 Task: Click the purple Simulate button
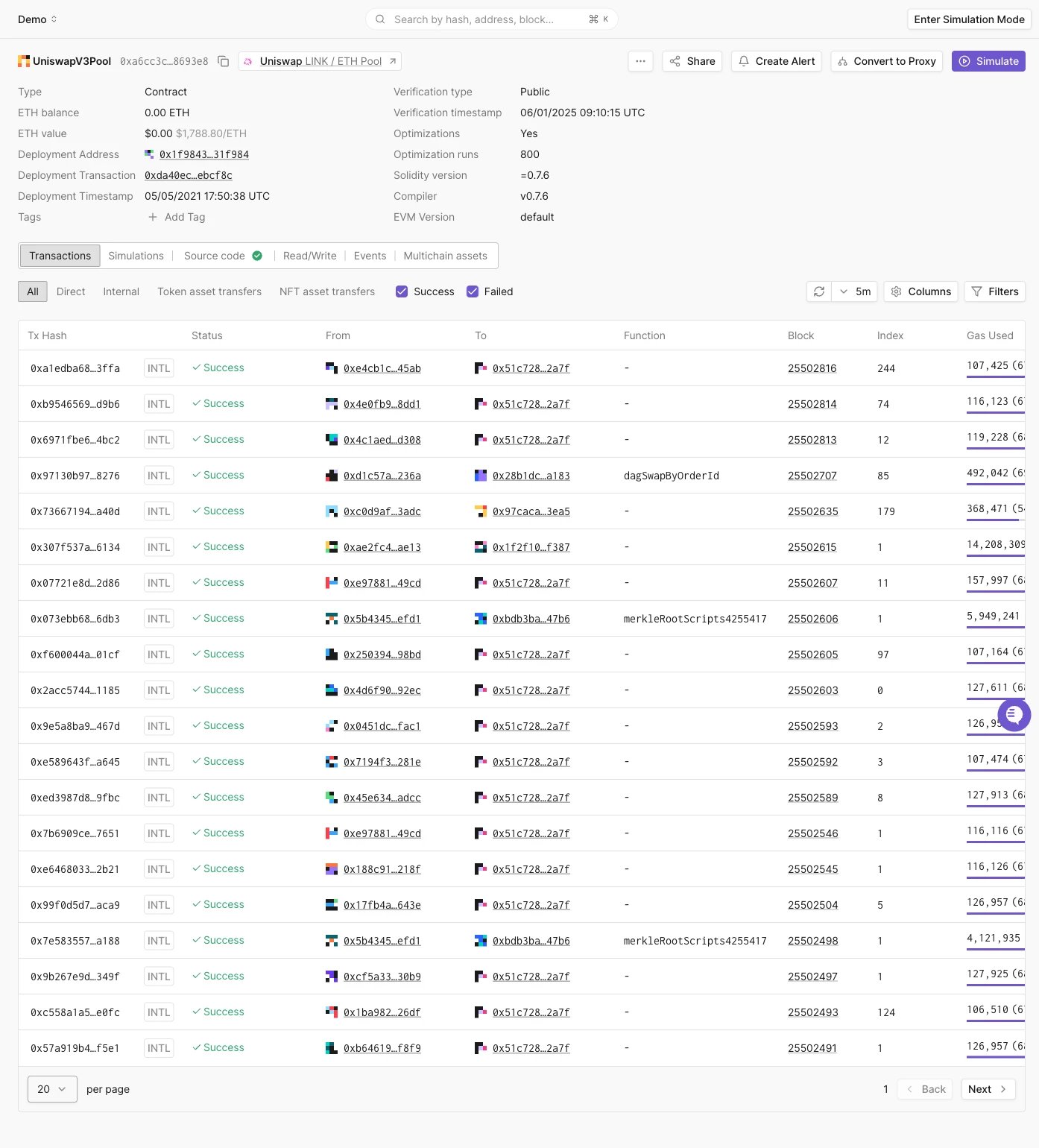pyautogui.click(x=988, y=61)
